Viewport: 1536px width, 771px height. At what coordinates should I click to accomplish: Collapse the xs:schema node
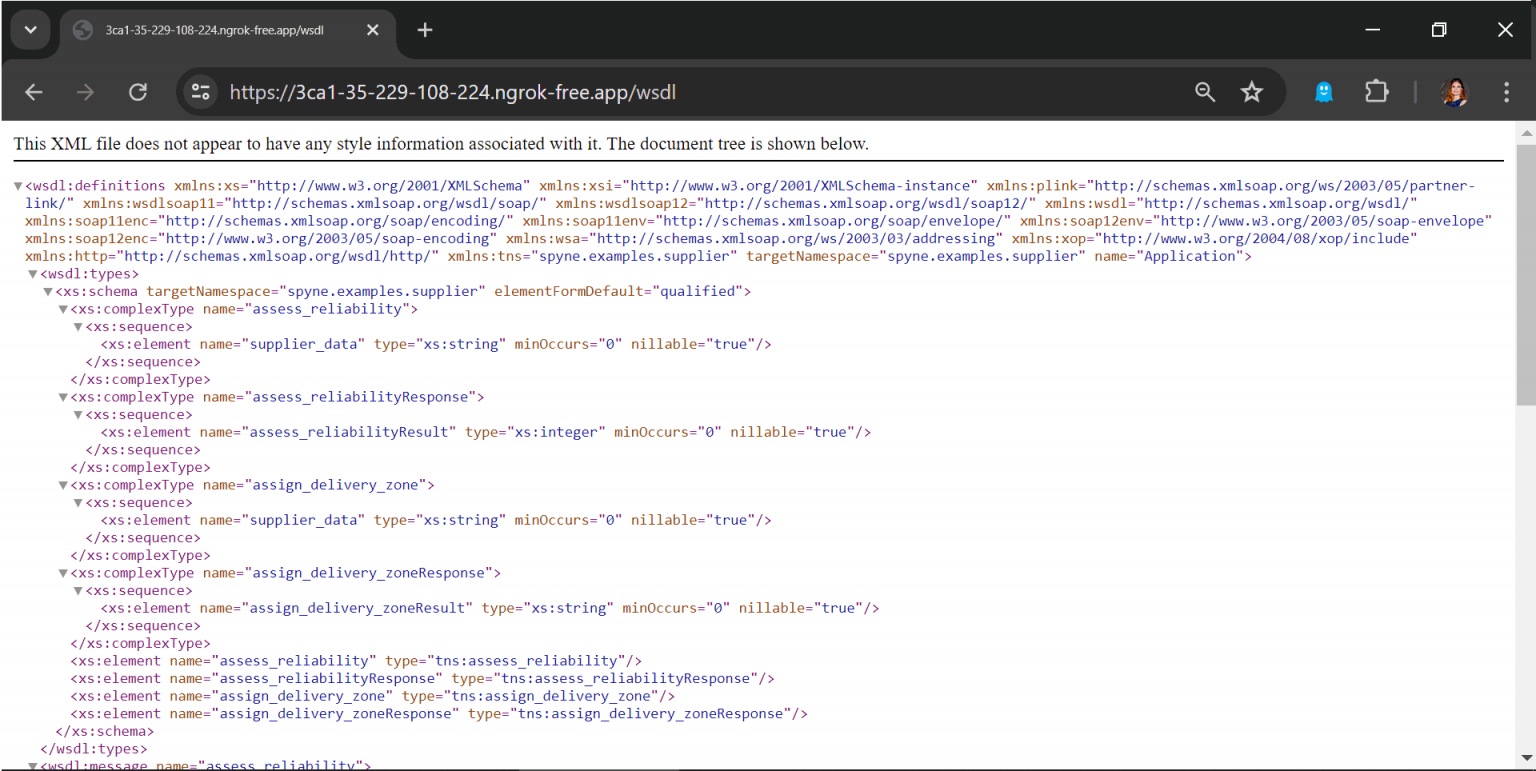click(48, 292)
